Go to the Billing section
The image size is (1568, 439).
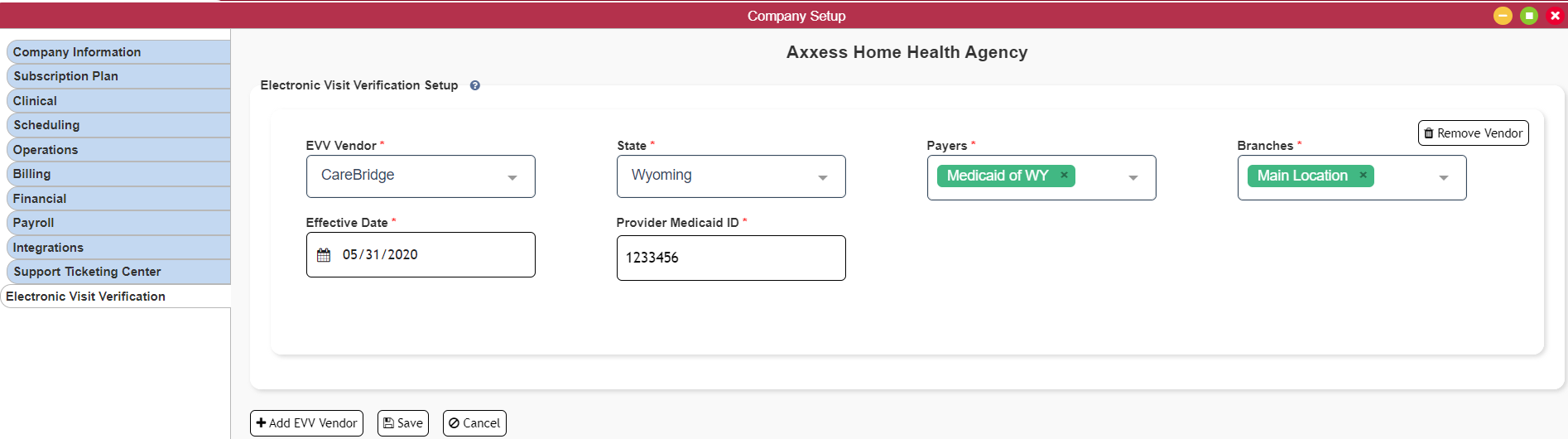(x=118, y=174)
